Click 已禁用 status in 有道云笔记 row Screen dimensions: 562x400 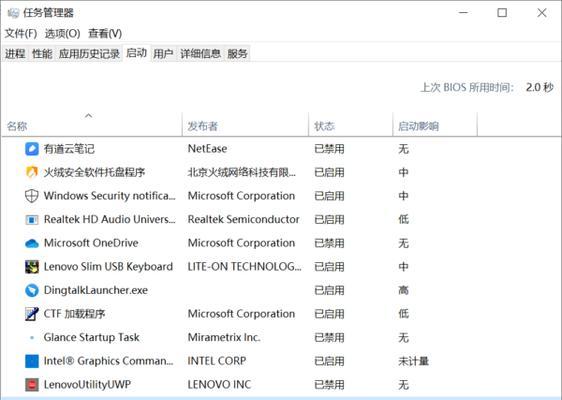329,149
